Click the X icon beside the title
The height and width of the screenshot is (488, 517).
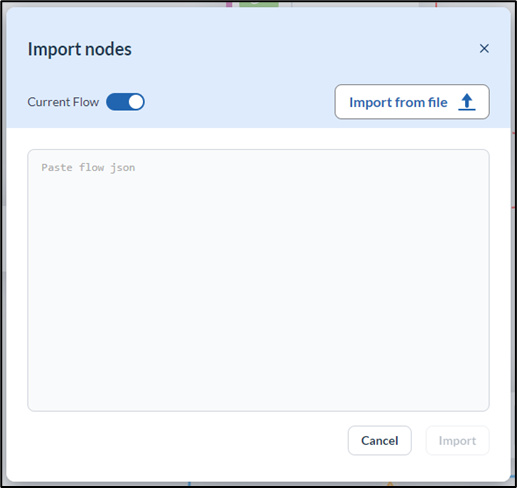[x=484, y=49]
